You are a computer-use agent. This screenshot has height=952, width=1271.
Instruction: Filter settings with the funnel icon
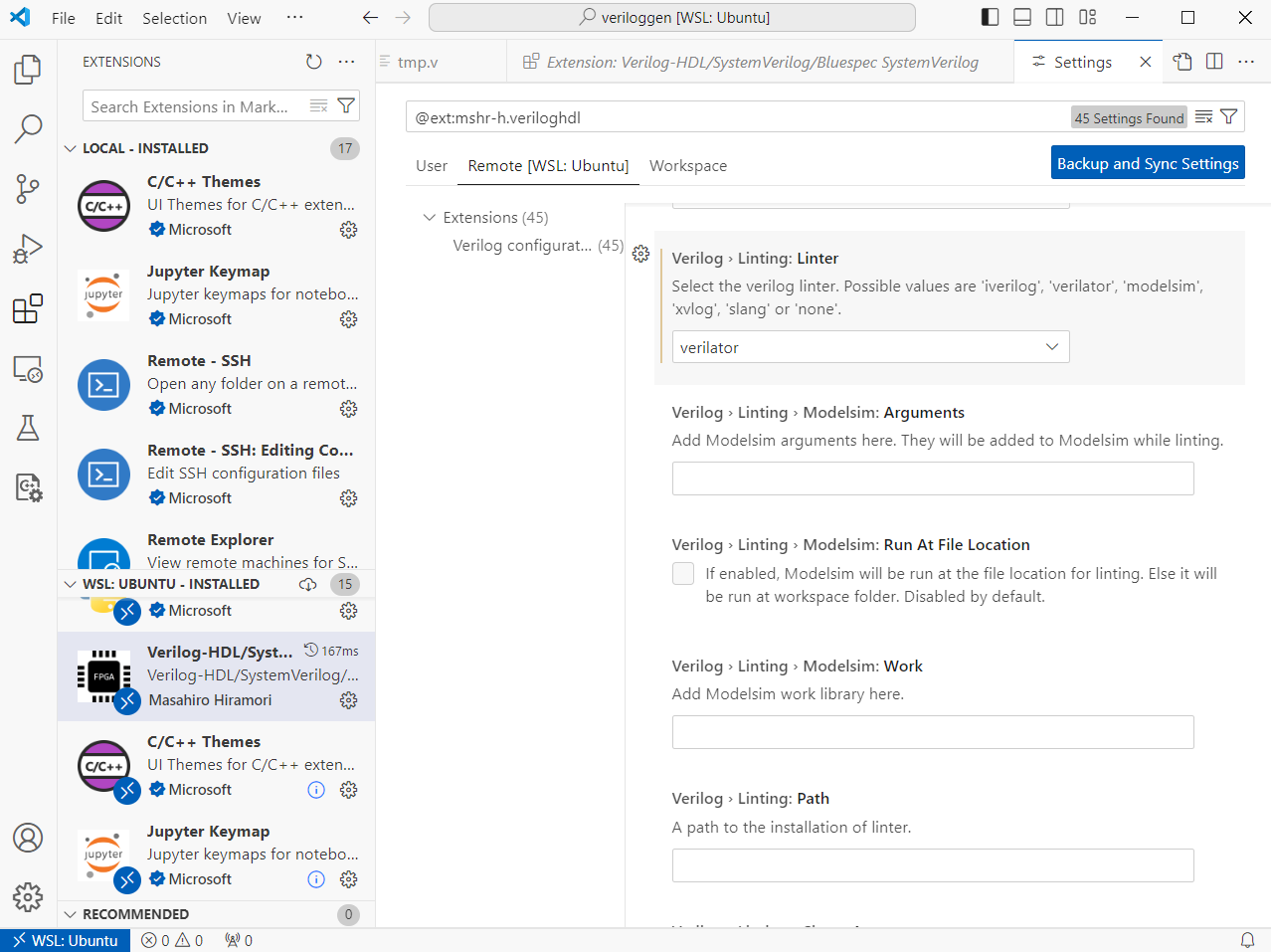coord(1229,117)
